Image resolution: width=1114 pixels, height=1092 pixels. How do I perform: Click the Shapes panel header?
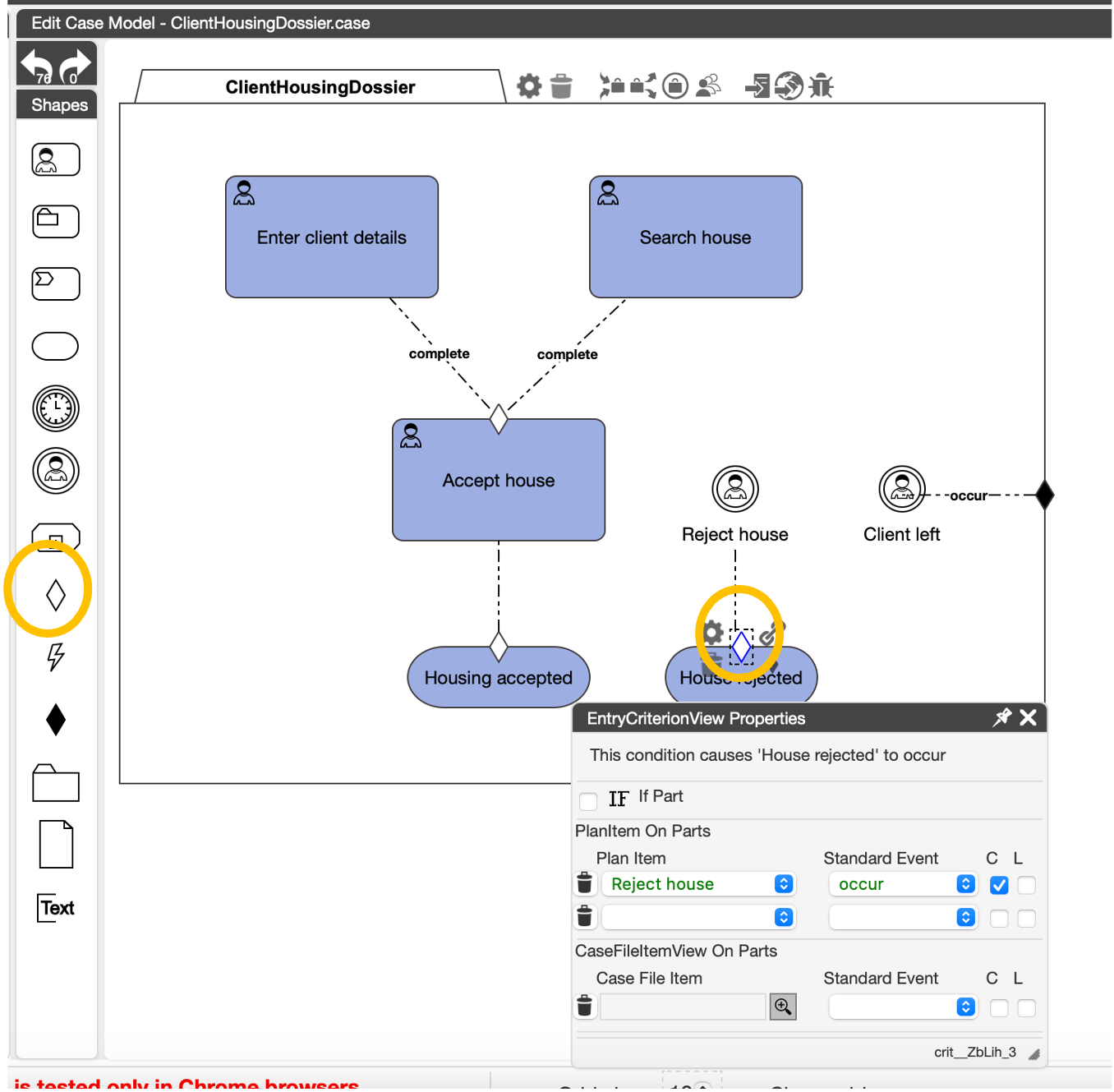pos(58,105)
